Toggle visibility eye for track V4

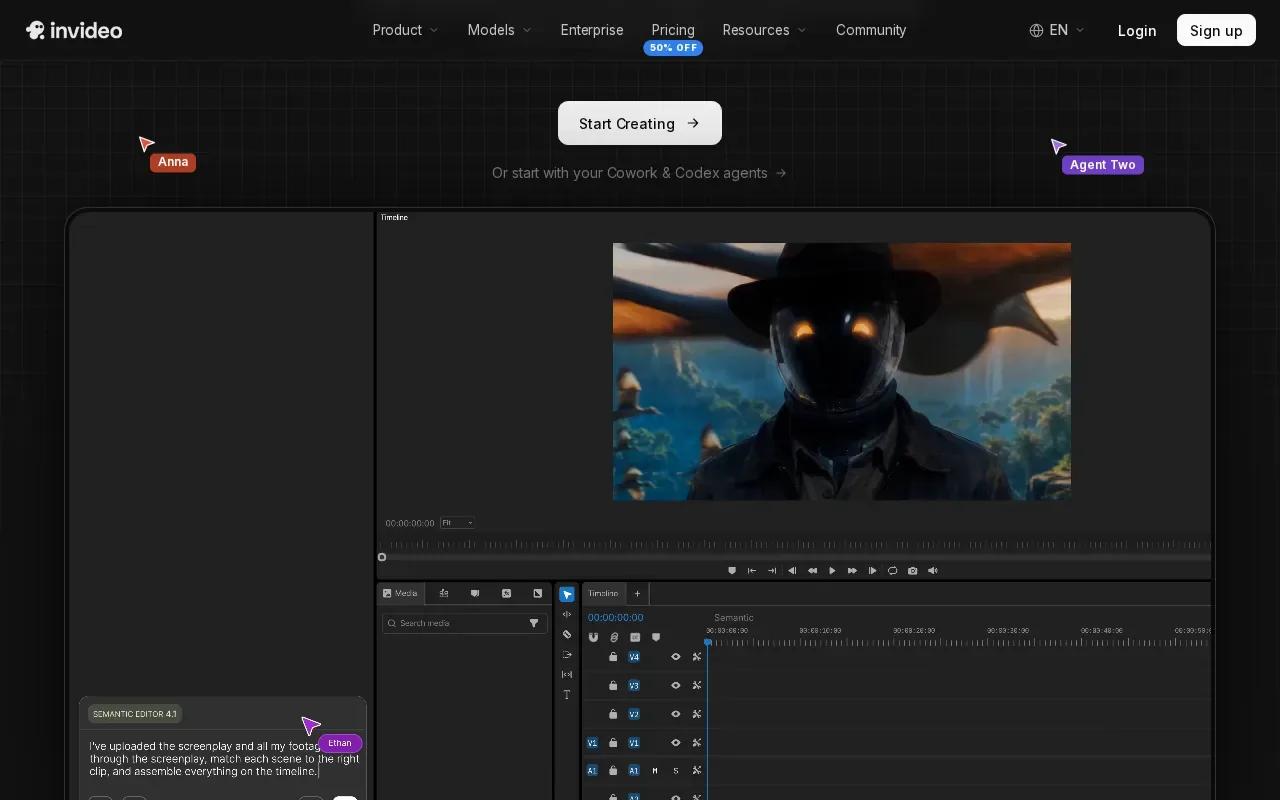[x=675, y=657]
